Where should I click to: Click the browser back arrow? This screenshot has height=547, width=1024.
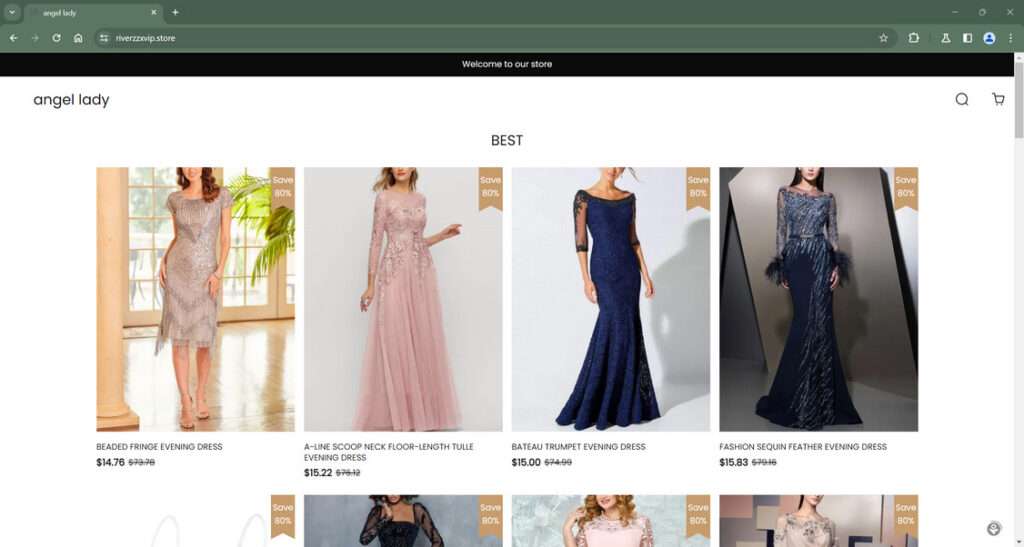14,38
